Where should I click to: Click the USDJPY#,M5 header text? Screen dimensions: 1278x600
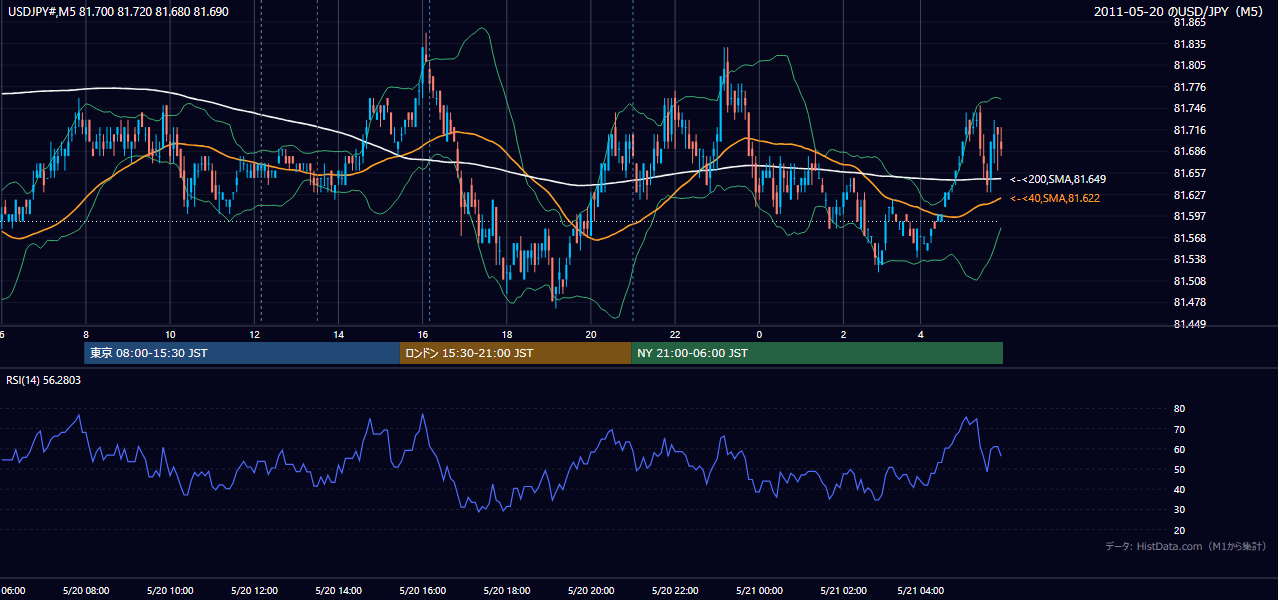tap(117, 12)
